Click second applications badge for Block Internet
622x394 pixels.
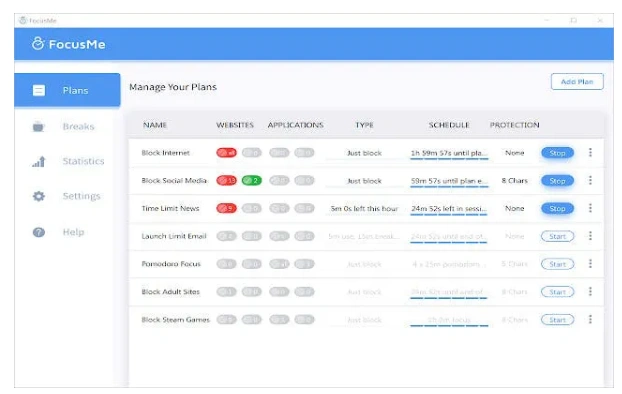point(304,153)
